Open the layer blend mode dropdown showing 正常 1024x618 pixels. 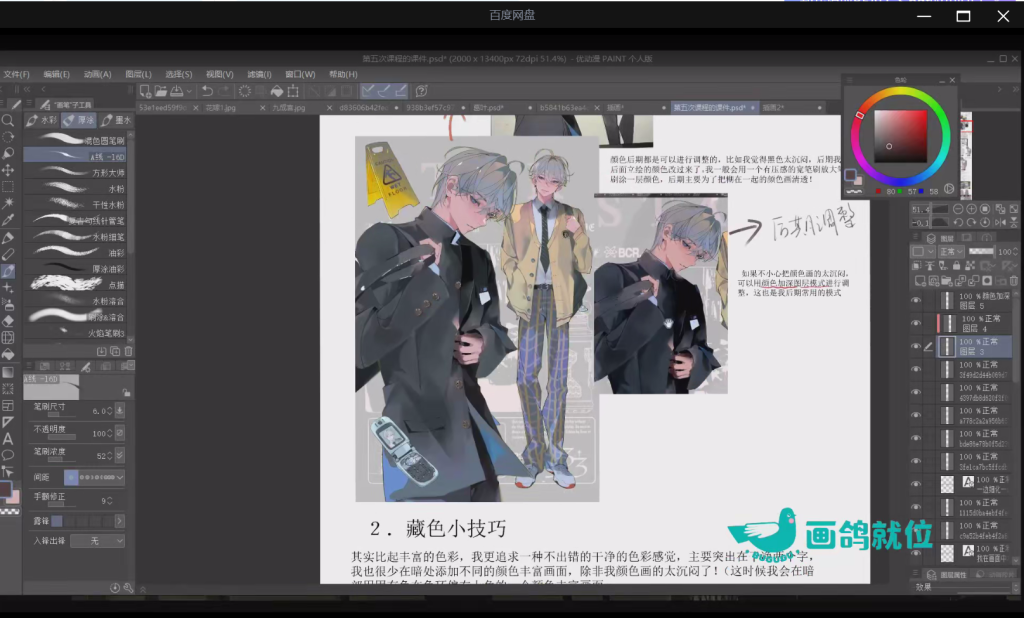[x=951, y=251]
